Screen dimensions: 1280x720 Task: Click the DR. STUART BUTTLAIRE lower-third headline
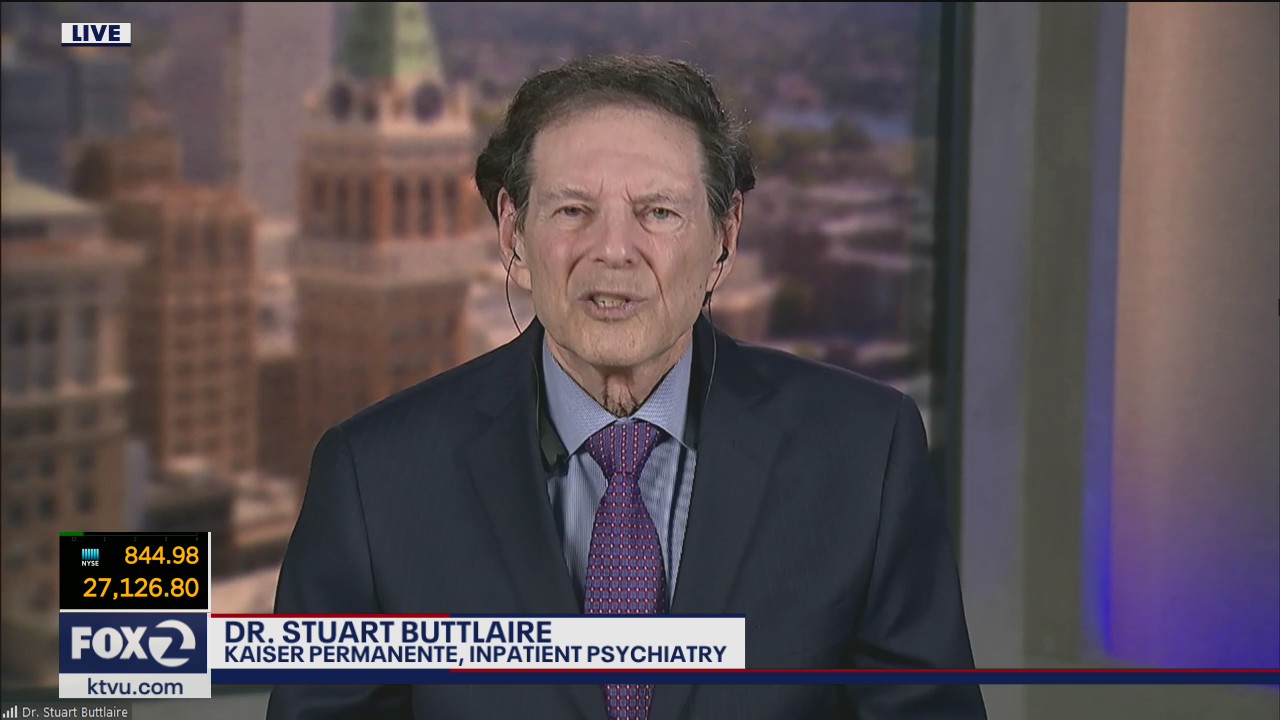tap(387, 632)
